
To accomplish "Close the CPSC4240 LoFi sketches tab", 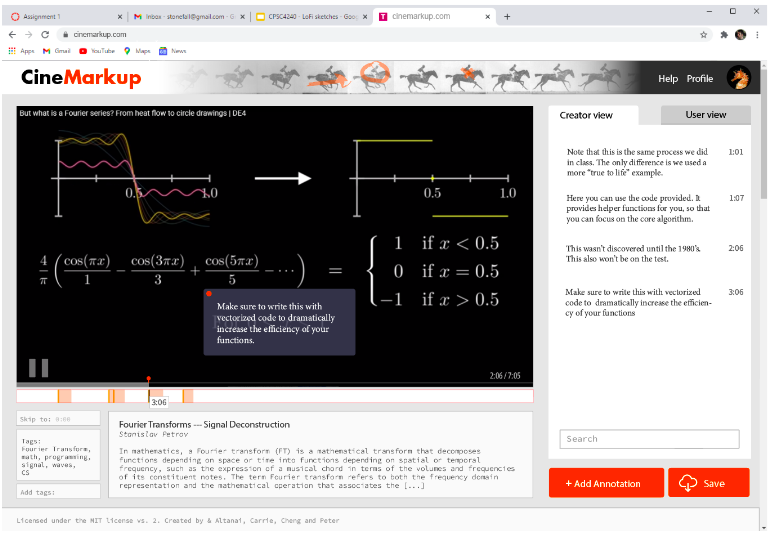I will point(365,17).
